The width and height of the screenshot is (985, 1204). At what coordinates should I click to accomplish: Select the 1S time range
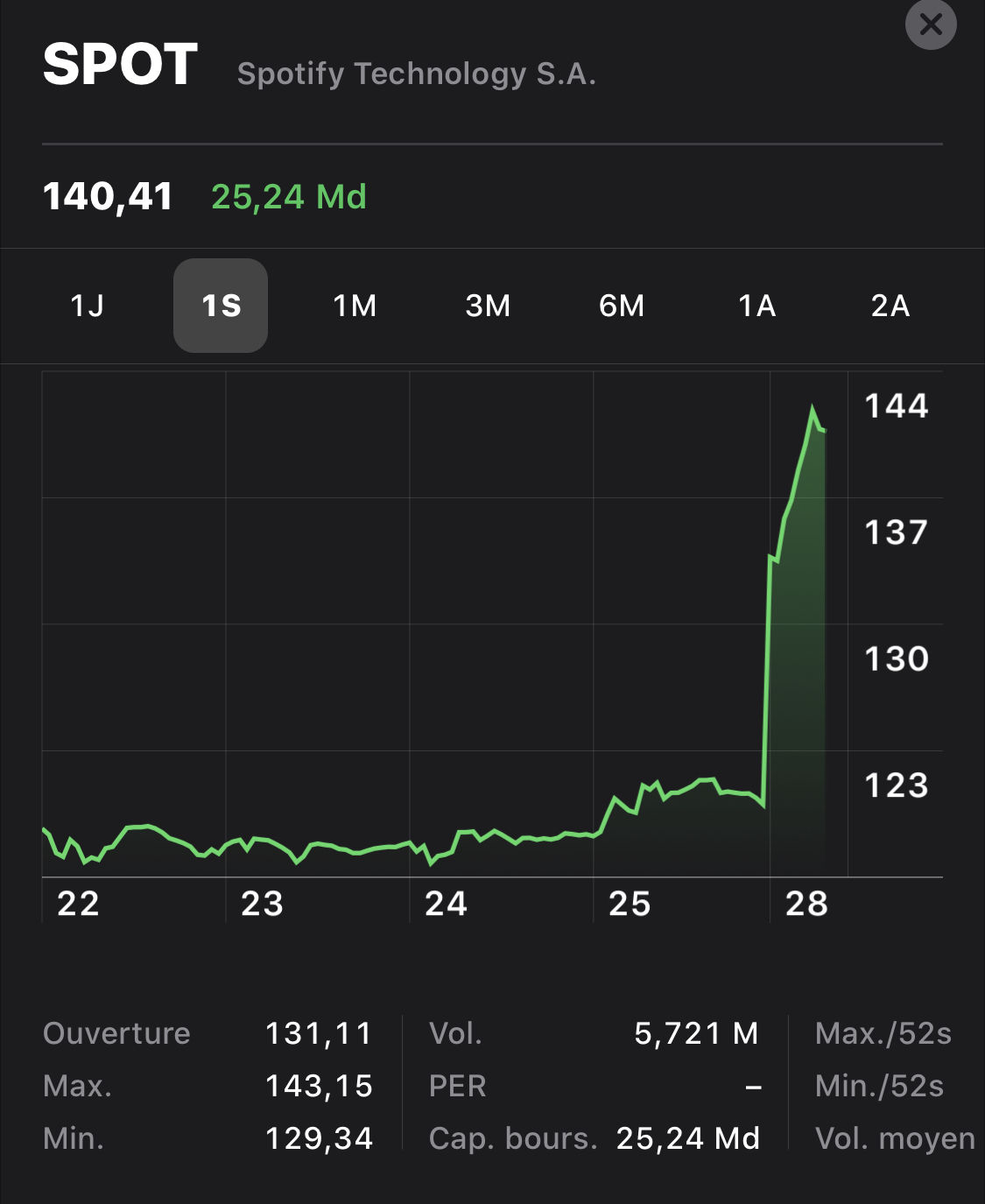coord(221,306)
